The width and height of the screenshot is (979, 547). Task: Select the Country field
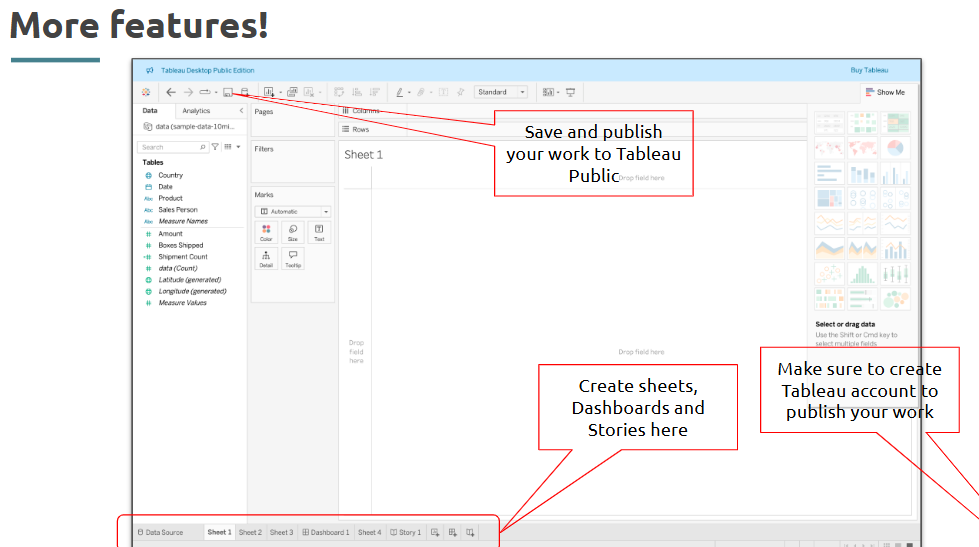pyautogui.click(x=170, y=175)
